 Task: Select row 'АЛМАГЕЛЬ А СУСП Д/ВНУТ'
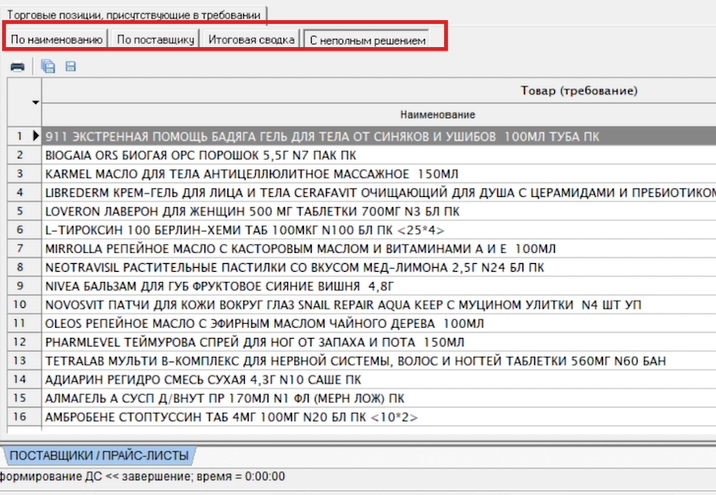tap(379, 399)
